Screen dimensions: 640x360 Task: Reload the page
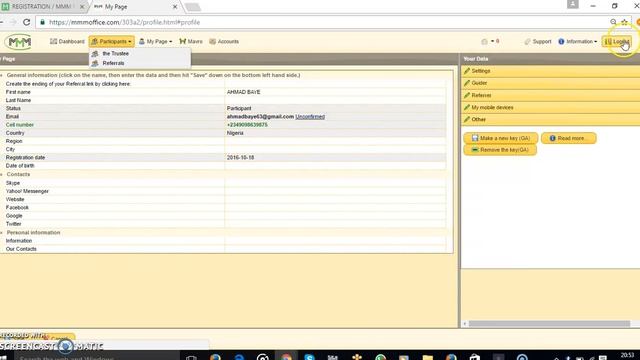tap(27, 22)
